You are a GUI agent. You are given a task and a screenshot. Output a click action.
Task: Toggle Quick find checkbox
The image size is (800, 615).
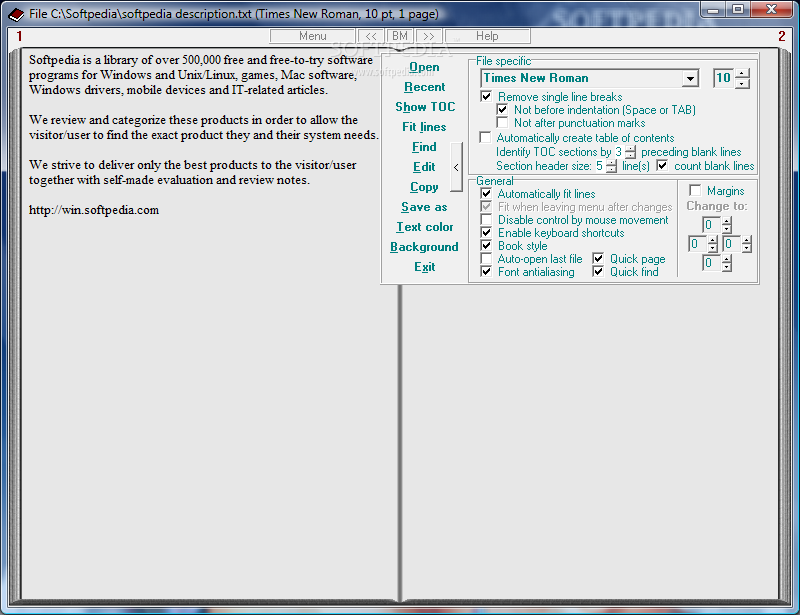coord(598,272)
